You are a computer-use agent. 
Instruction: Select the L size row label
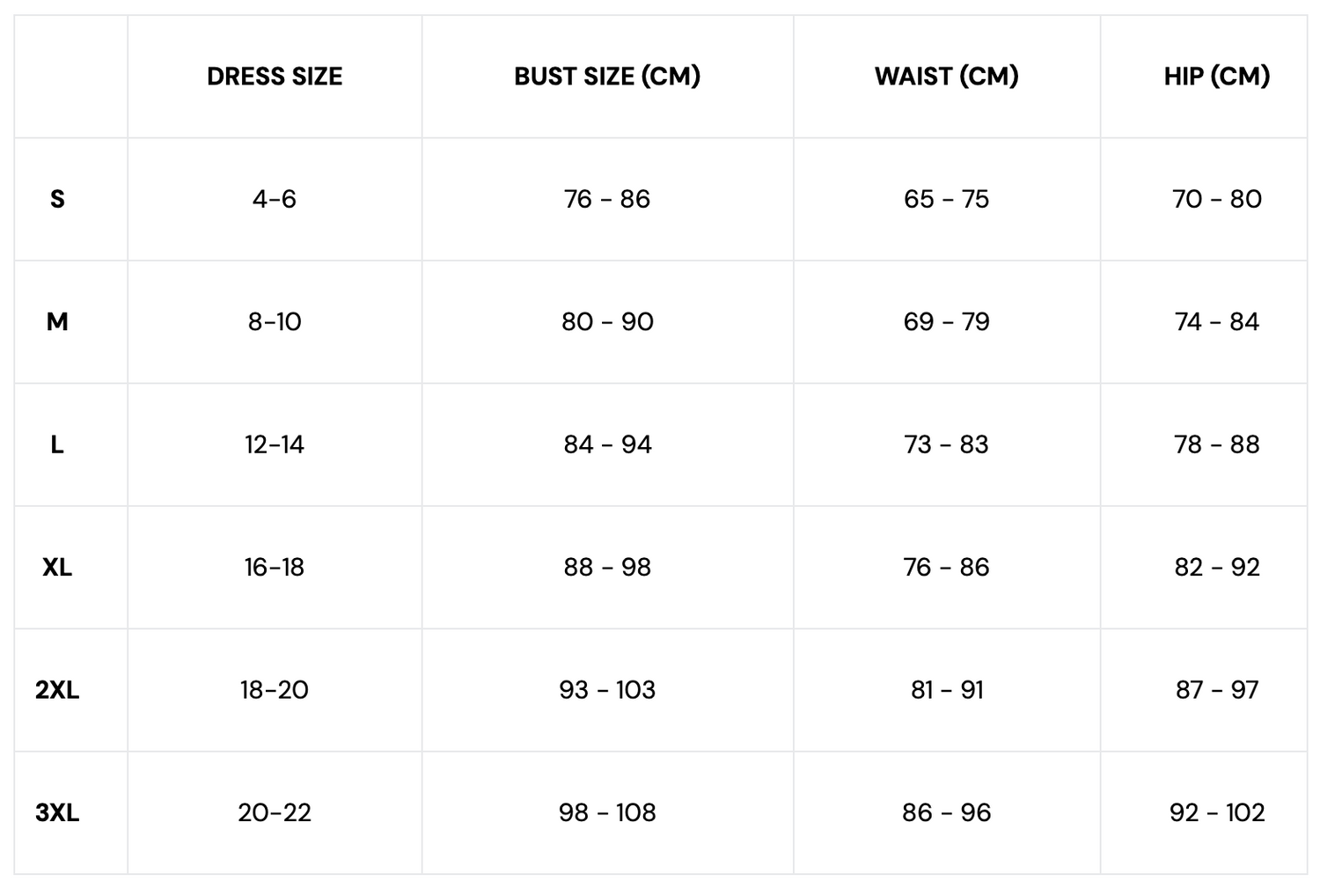coord(57,444)
